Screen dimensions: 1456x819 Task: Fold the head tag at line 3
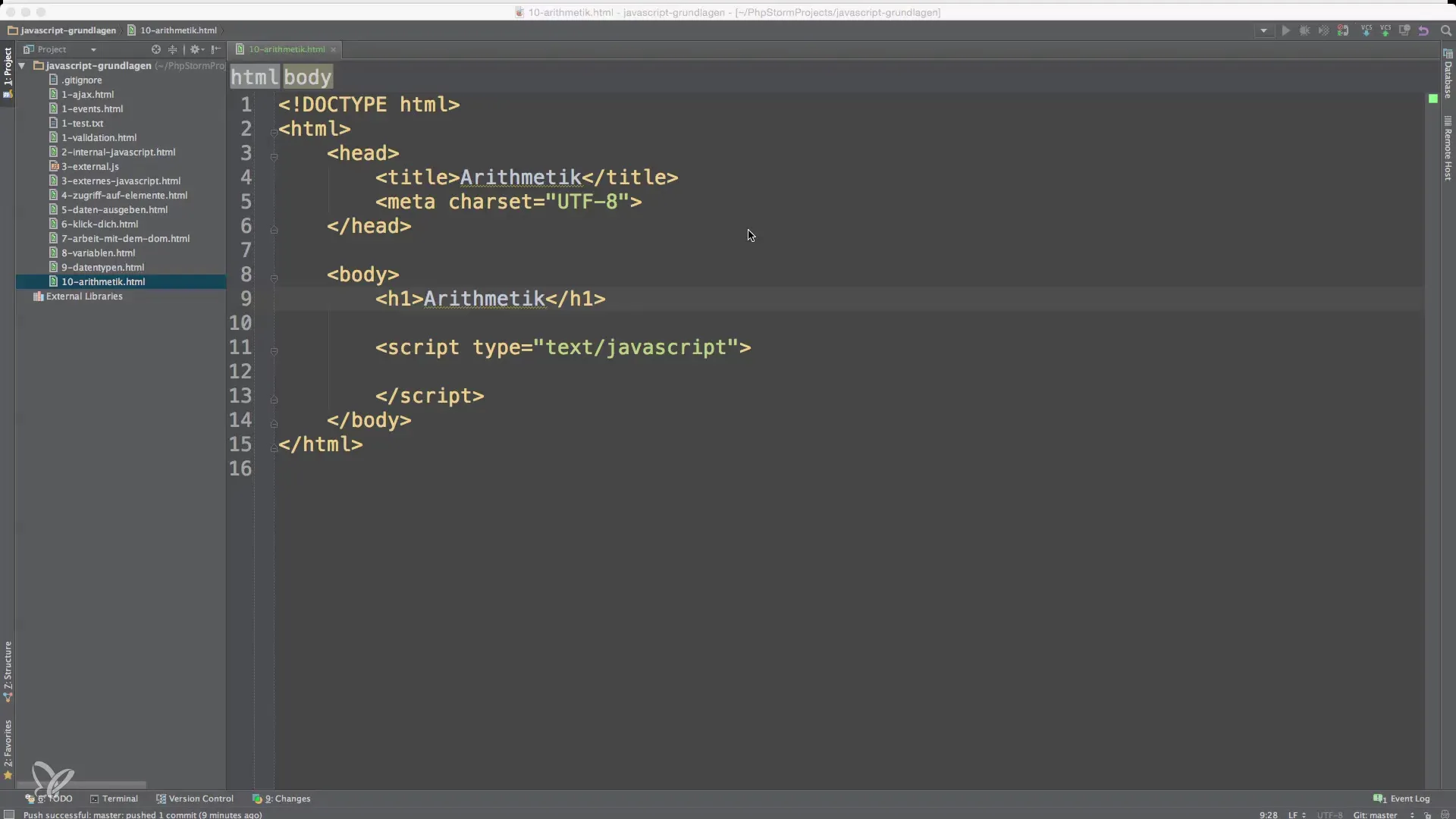274,157
